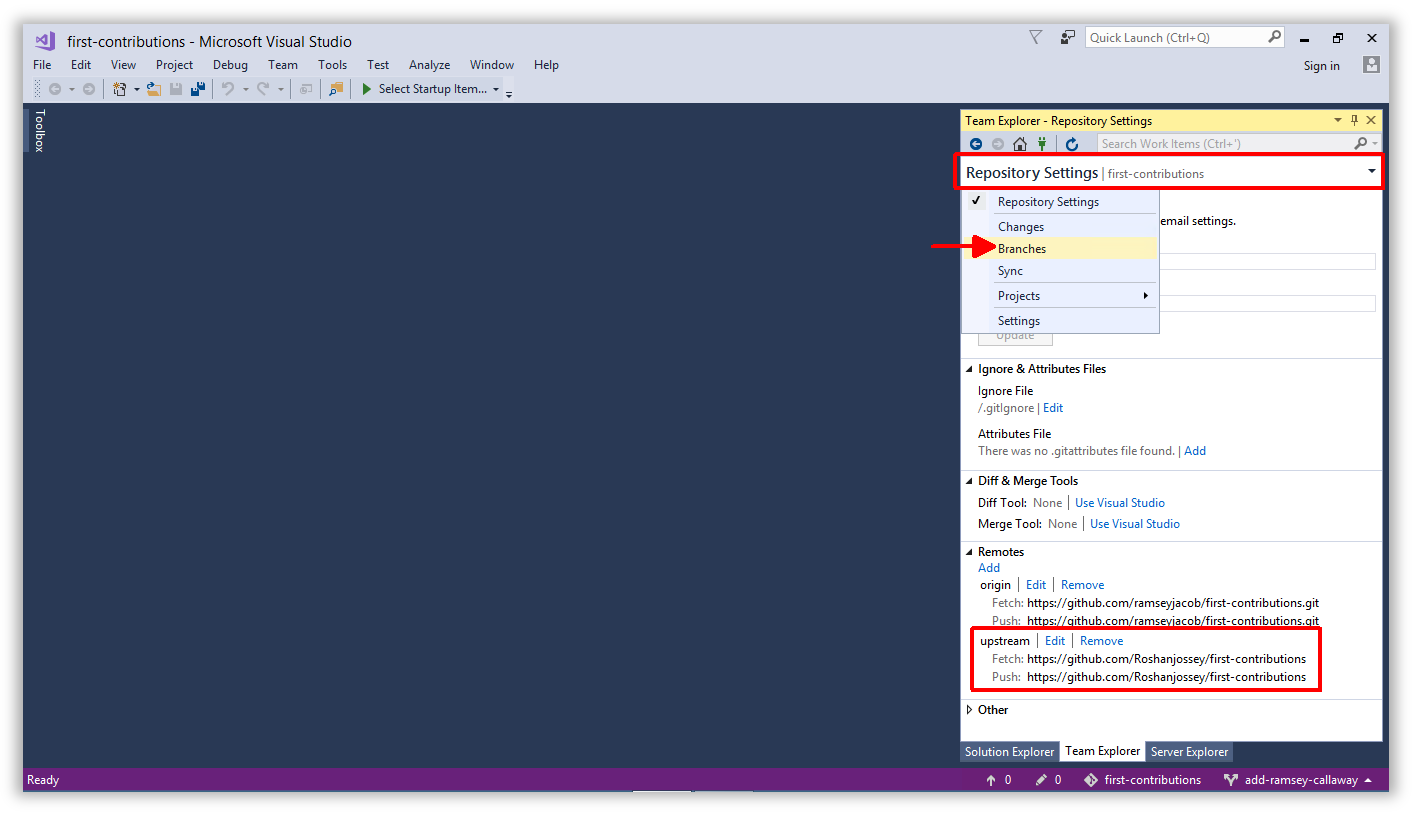
Task: Open the notifications flag icon
Action: [1036, 38]
